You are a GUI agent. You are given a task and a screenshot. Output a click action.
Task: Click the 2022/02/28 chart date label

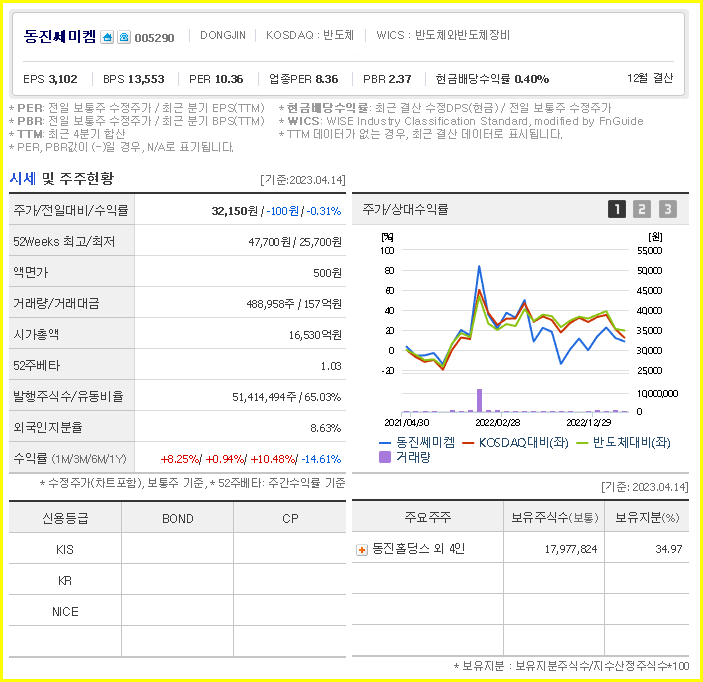[497, 422]
